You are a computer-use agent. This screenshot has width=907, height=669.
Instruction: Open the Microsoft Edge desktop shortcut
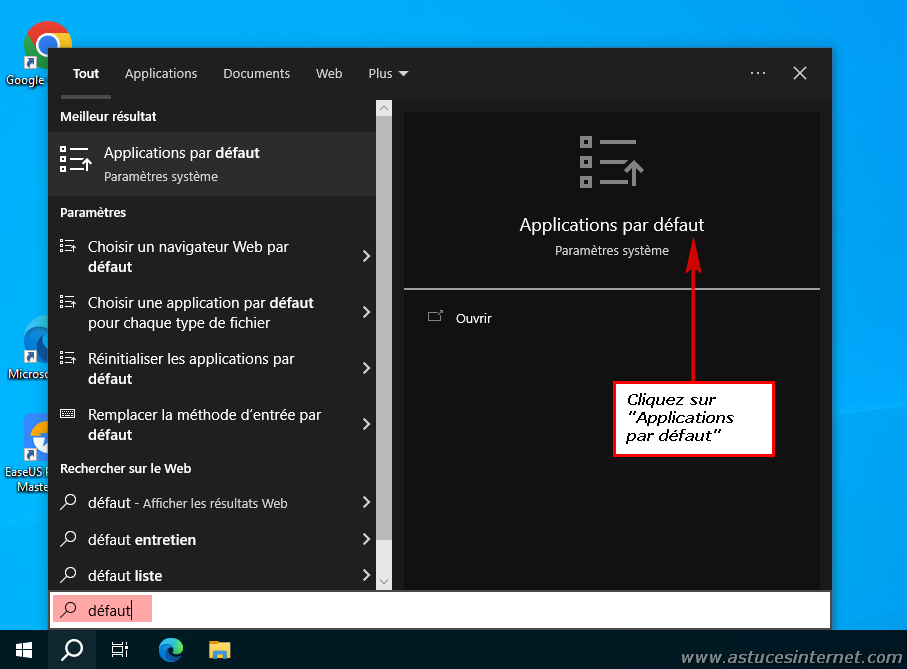pos(29,348)
